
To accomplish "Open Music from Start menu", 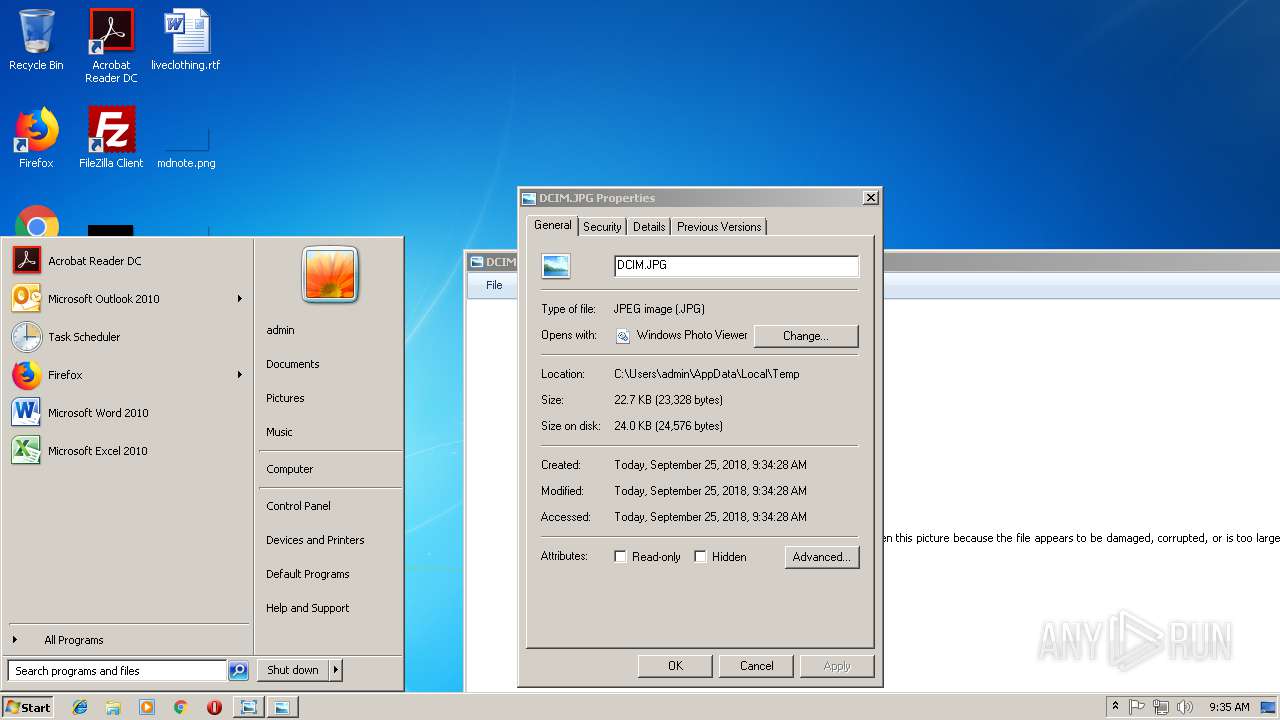I will click(279, 432).
